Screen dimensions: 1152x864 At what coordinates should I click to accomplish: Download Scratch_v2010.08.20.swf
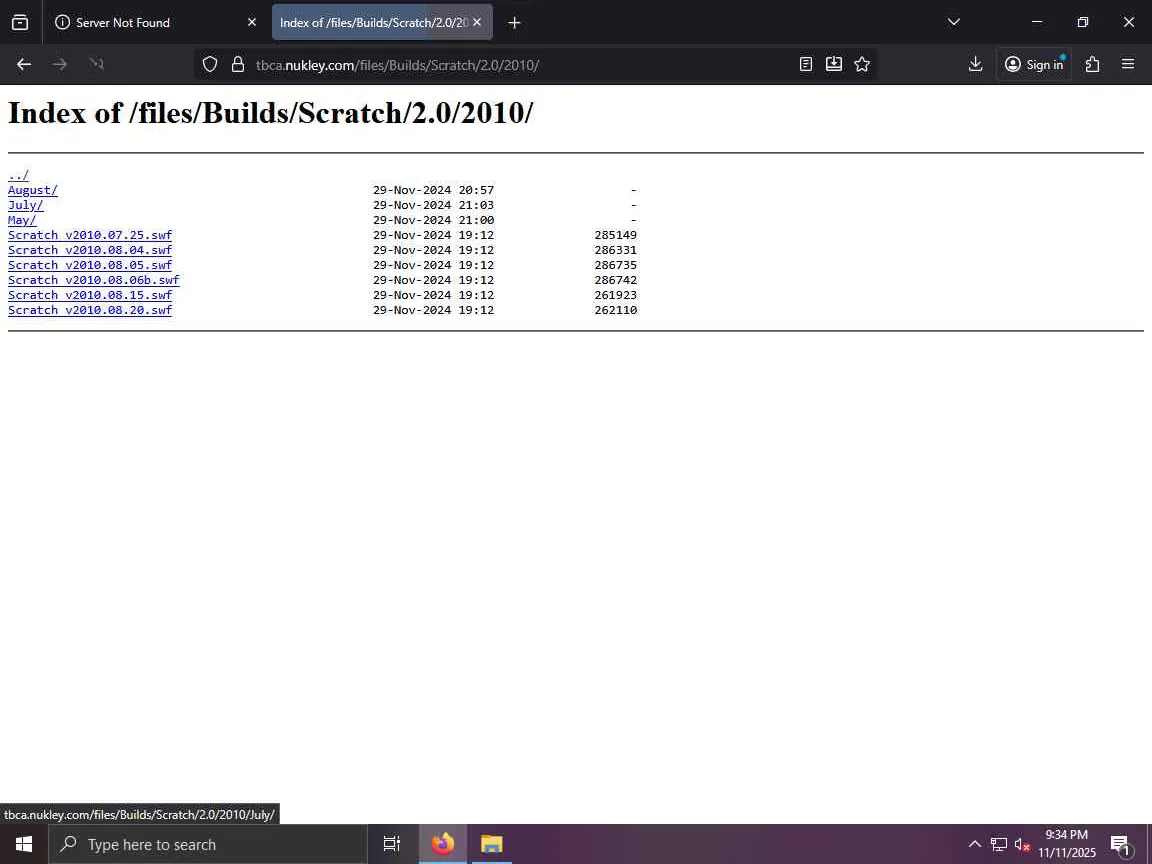click(90, 310)
